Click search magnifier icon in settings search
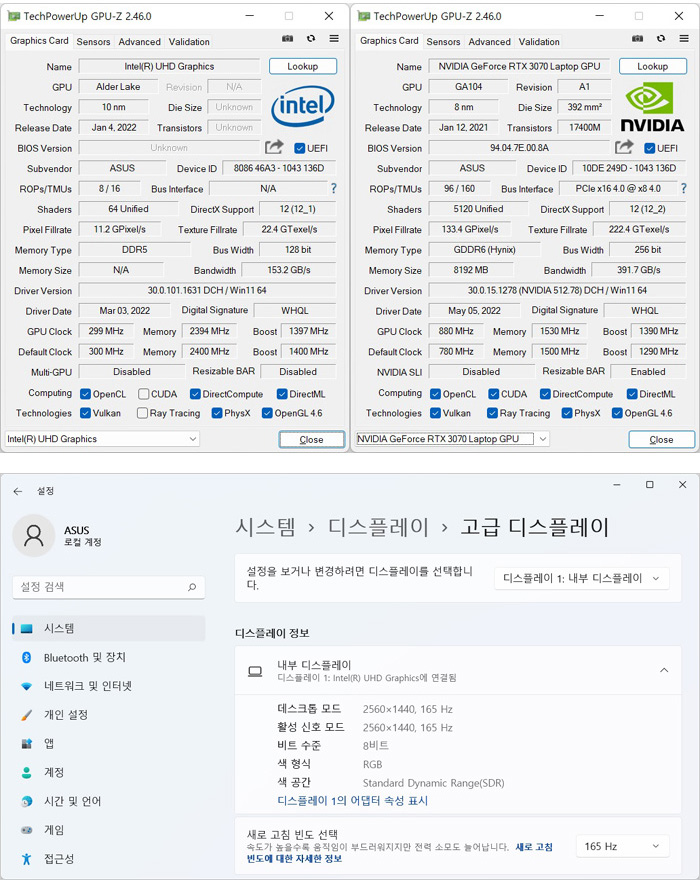The height and width of the screenshot is (884, 700). [192, 587]
